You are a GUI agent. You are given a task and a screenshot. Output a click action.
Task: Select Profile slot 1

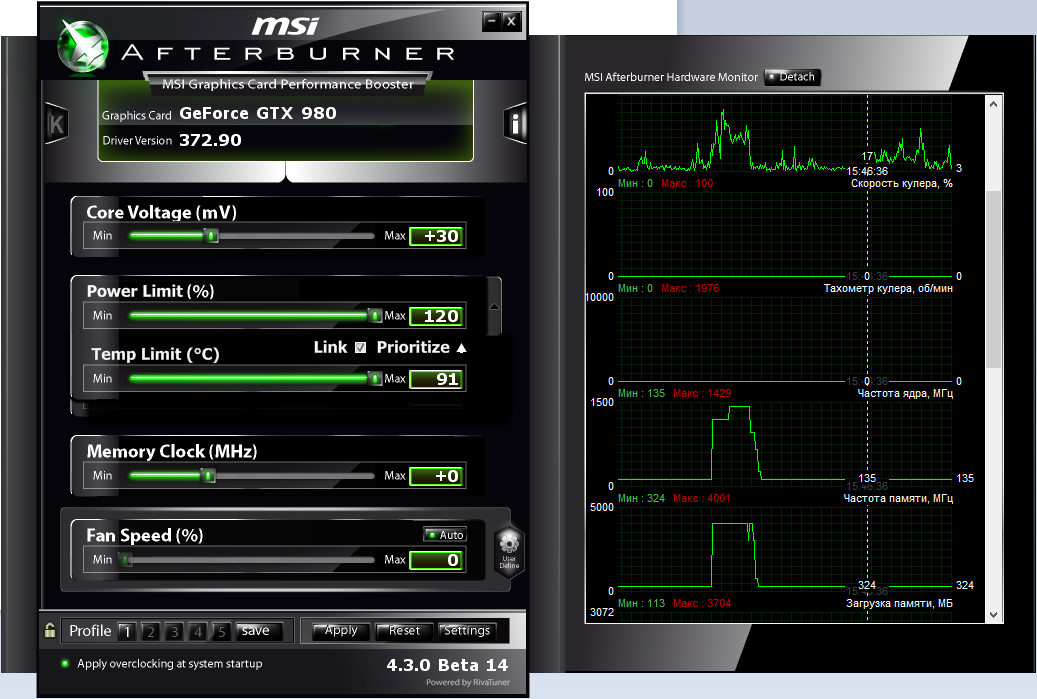[127, 632]
